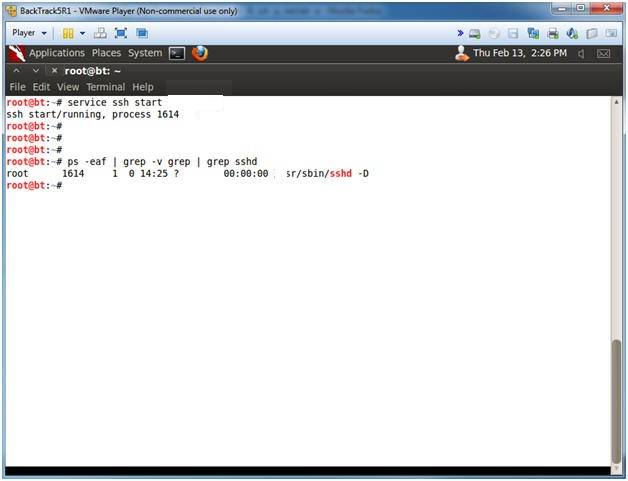Screen dimensions: 628x481
Task: Switch to Unity mode icon
Action: click(142, 33)
